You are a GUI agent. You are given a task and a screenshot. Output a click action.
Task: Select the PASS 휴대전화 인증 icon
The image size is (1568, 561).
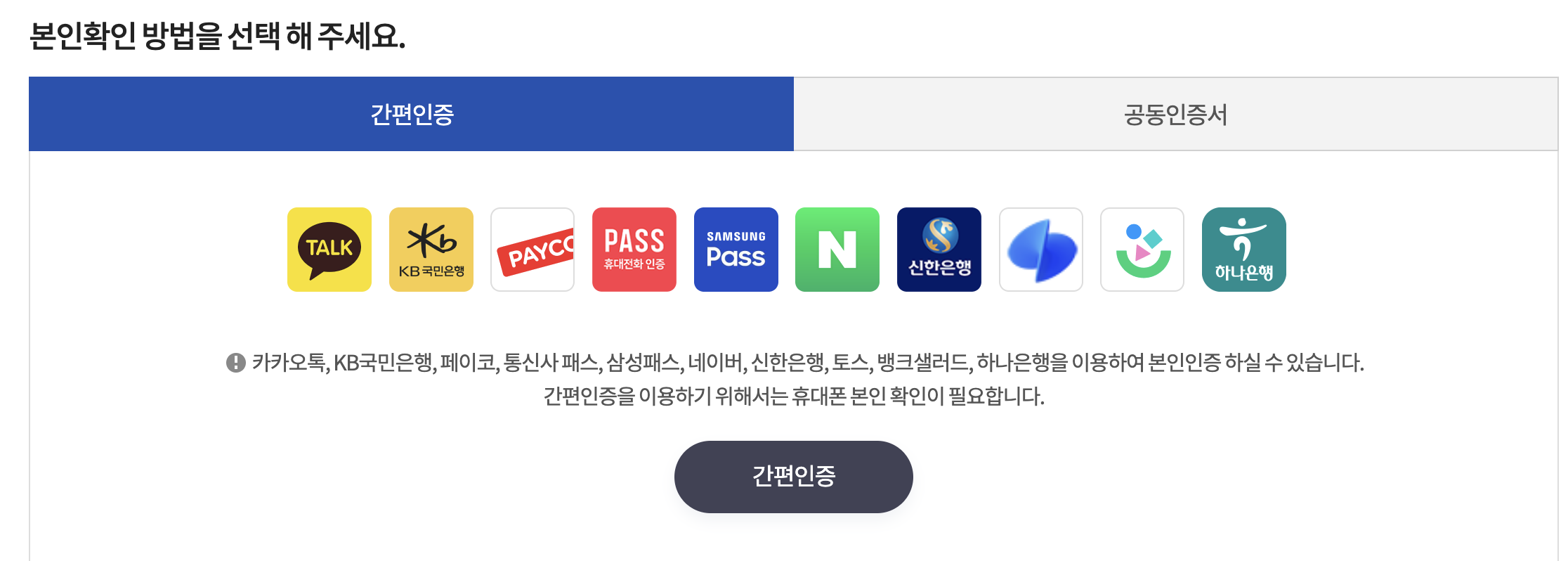click(634, 250)
